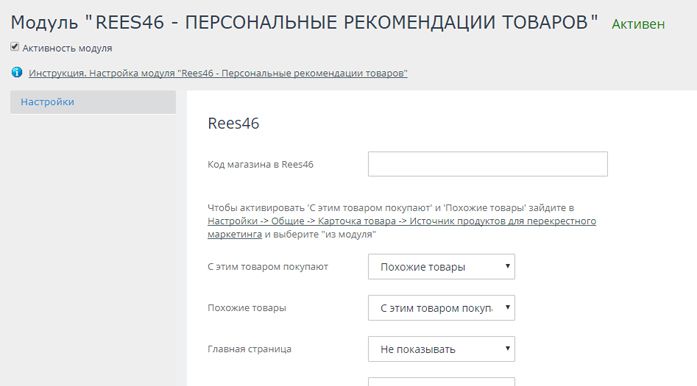Click the module title 'REES46 - ПЕРСОНАЛЬНЫЕ РЕКОМЕНДАЦИИ ТОВАРОВ'
697x386 pixels.
[x=304, y=22]
